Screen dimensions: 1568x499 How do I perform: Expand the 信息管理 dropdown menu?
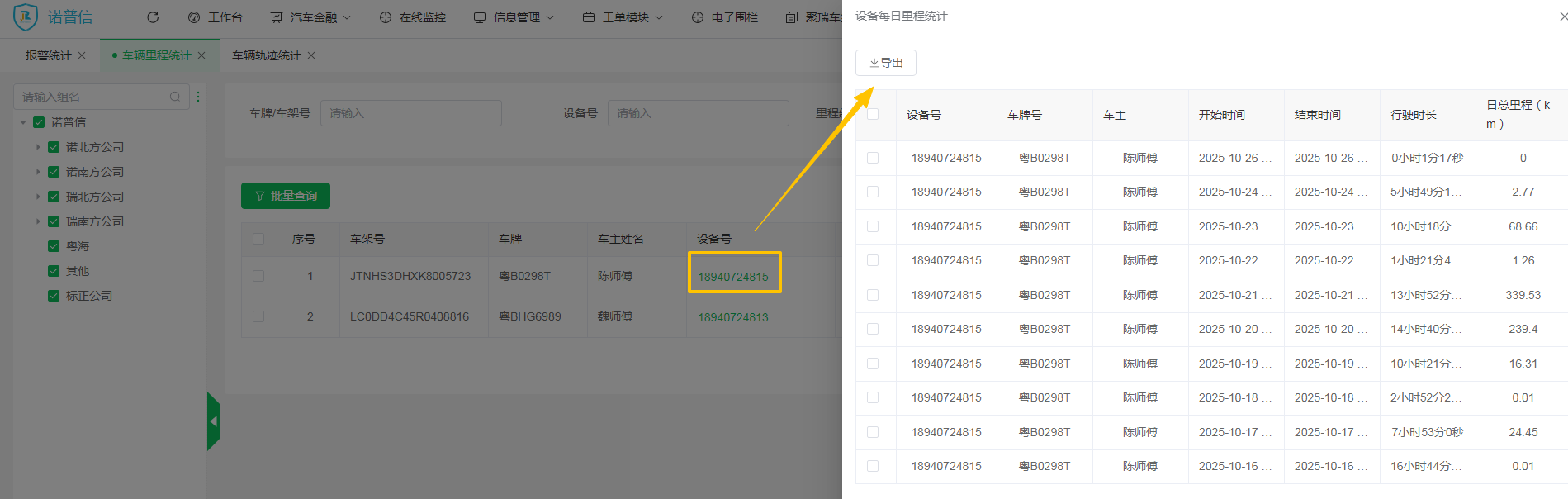tap(514, 17)
